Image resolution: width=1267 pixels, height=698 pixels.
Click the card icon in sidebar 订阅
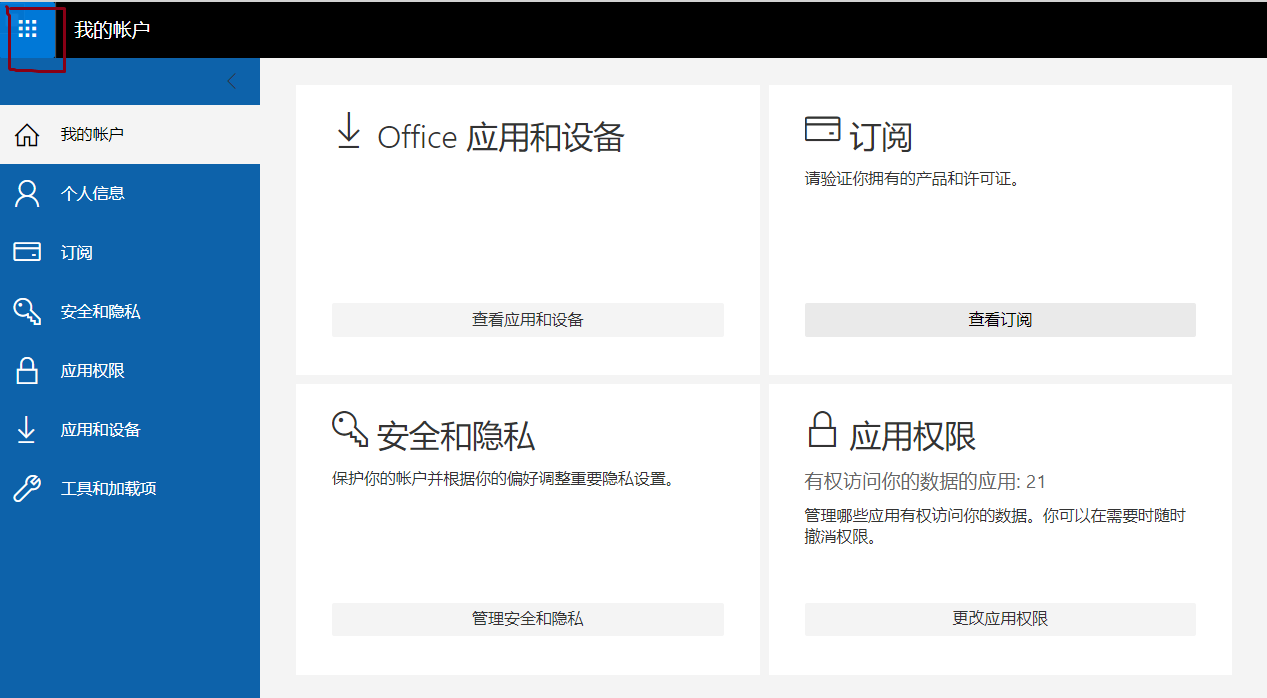(x=27, y=252)
